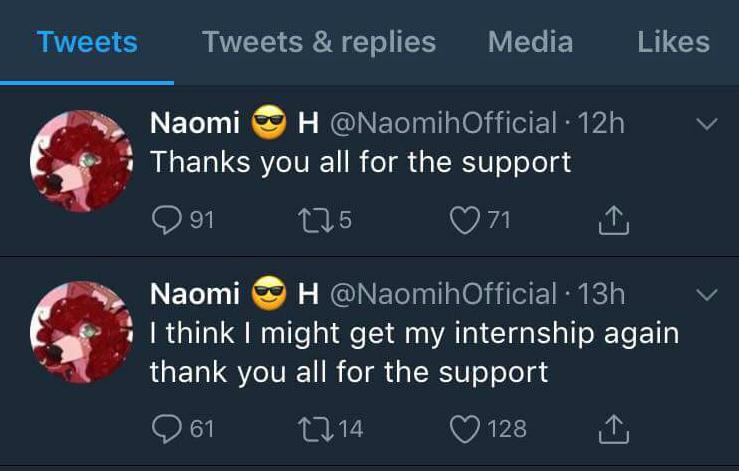Like the internship tweet with 128 likes

[x=465, y=428]
